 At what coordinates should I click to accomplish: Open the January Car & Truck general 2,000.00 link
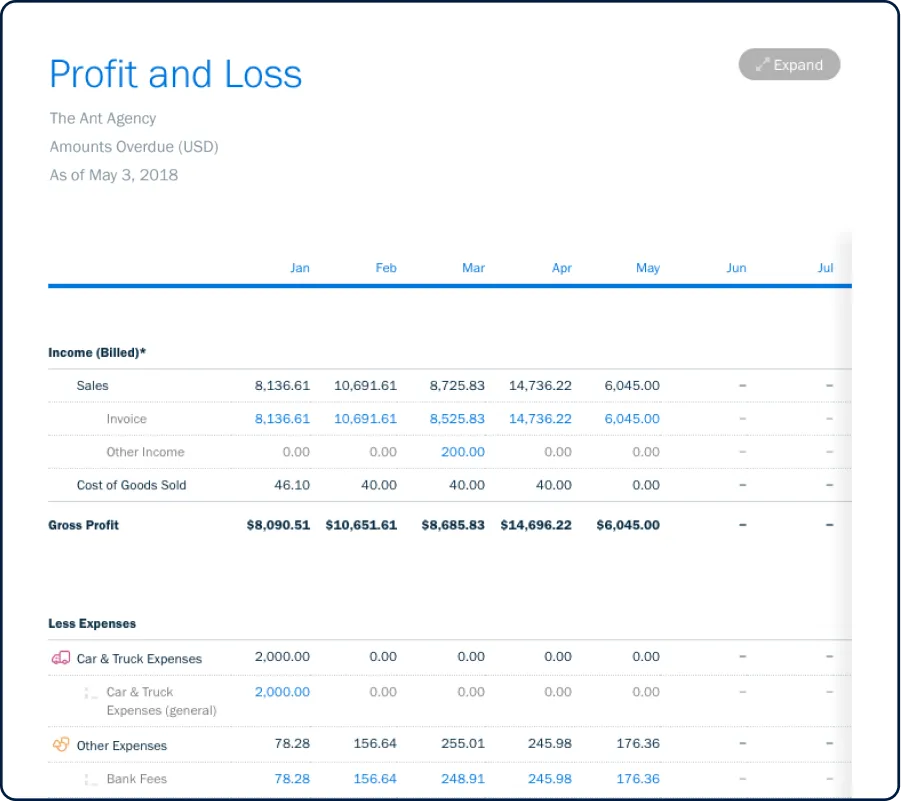282,692
